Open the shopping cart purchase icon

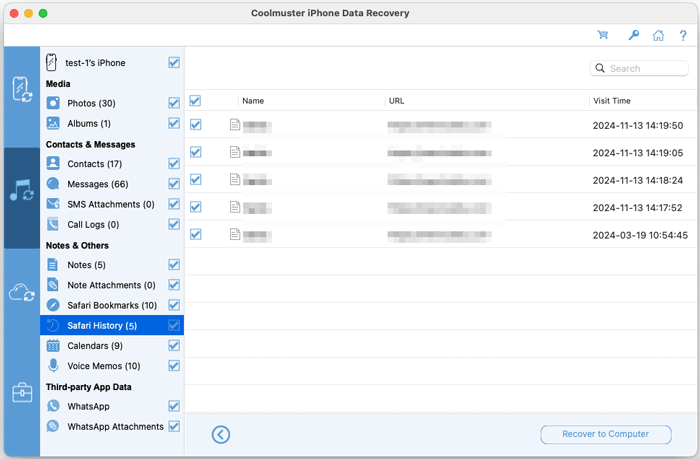click(x=603, y=35)
